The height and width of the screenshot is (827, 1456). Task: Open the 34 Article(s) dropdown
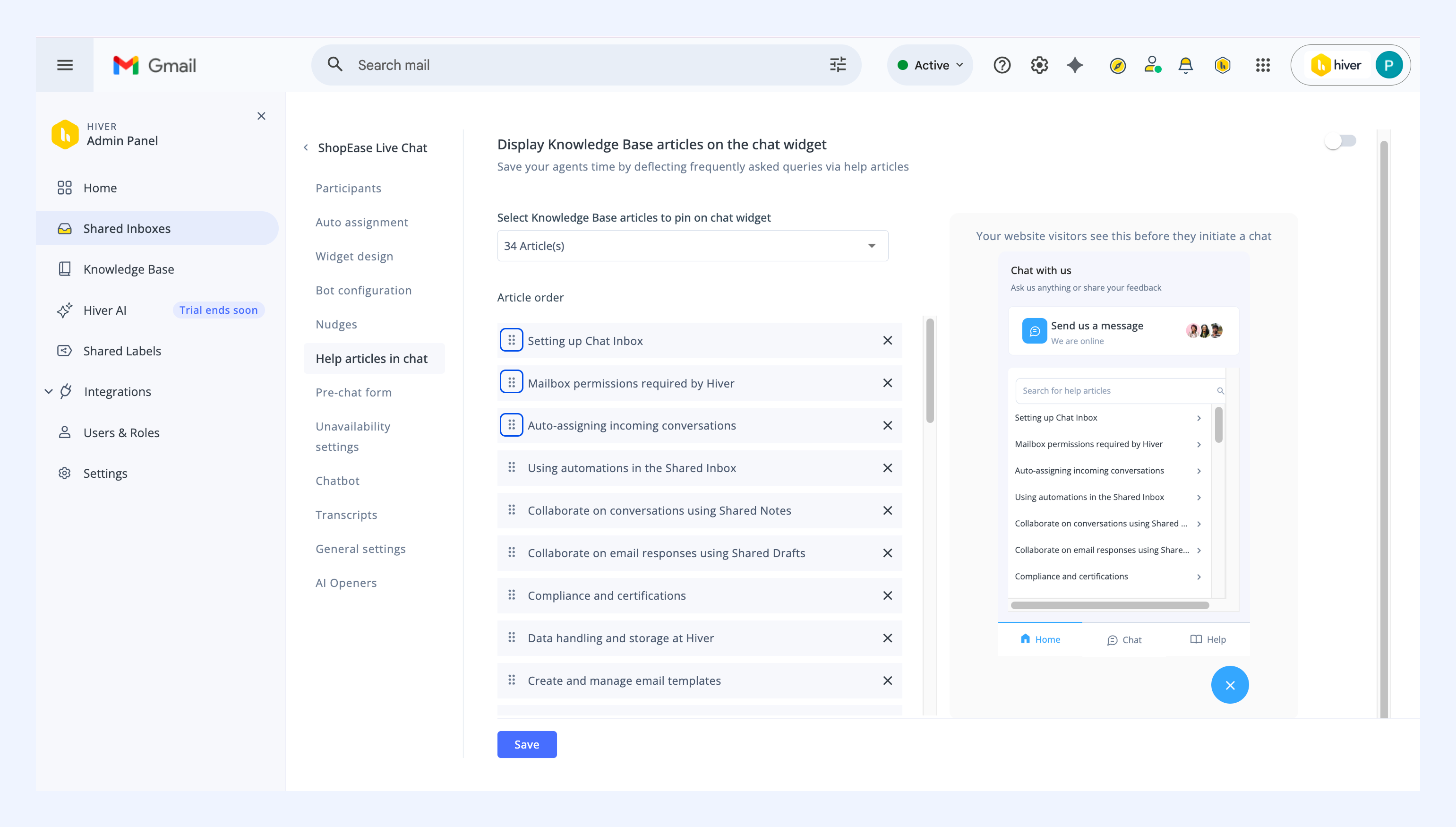point(693,246)
